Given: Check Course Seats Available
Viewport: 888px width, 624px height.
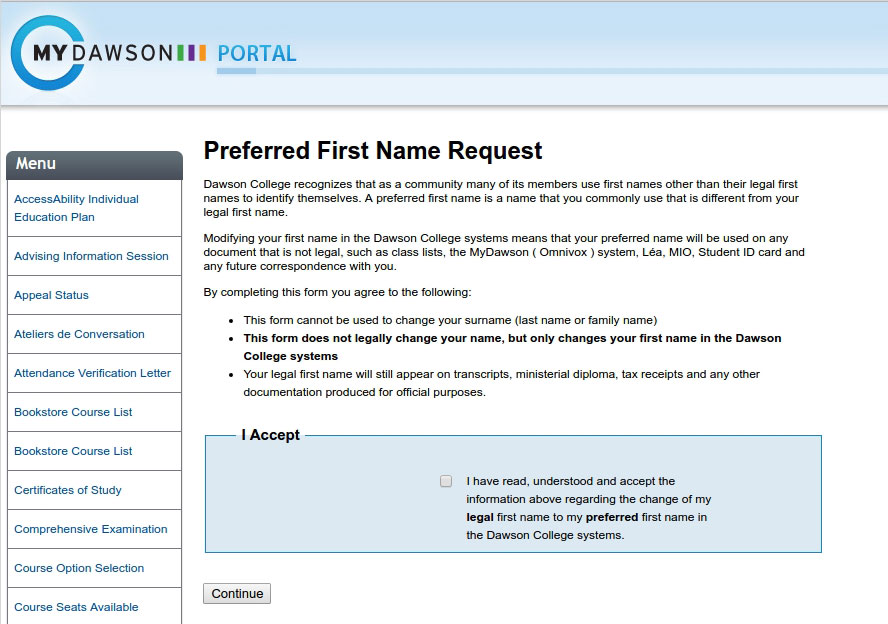Looking at the screenshot, I should tap(73, 607).
